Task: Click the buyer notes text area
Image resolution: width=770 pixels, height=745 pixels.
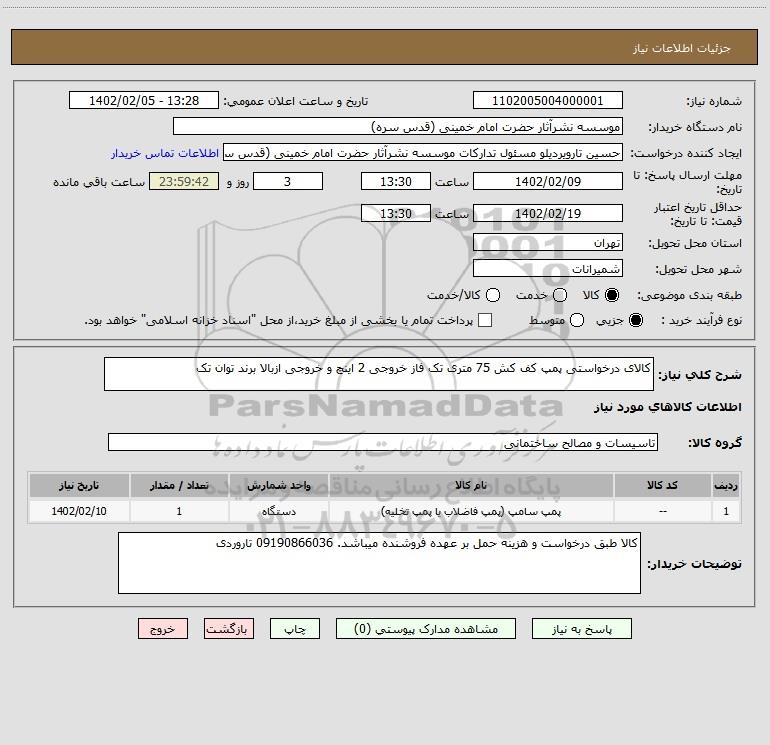Action: coord(379,563)
